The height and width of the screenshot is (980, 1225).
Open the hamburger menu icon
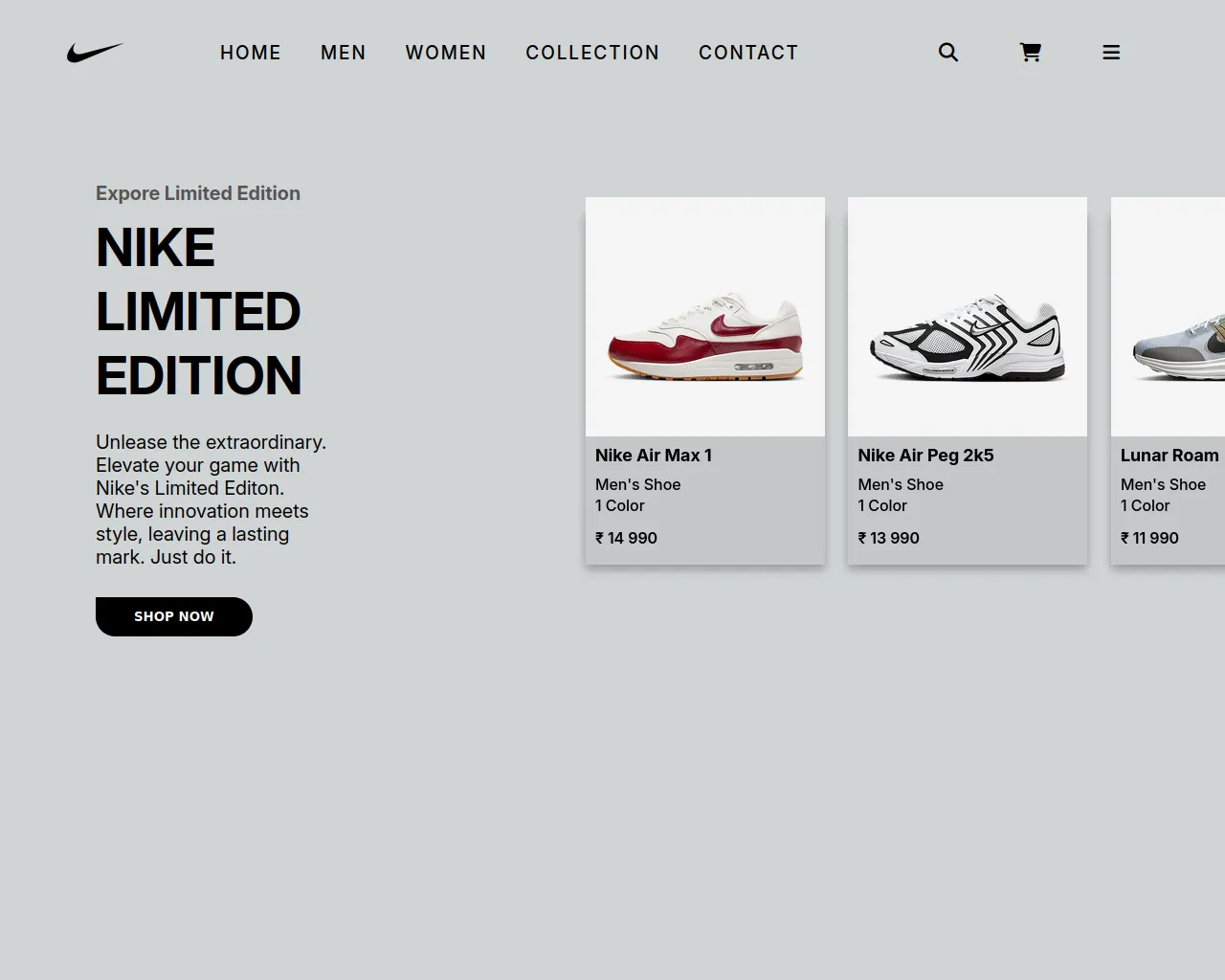point(1111,52)
